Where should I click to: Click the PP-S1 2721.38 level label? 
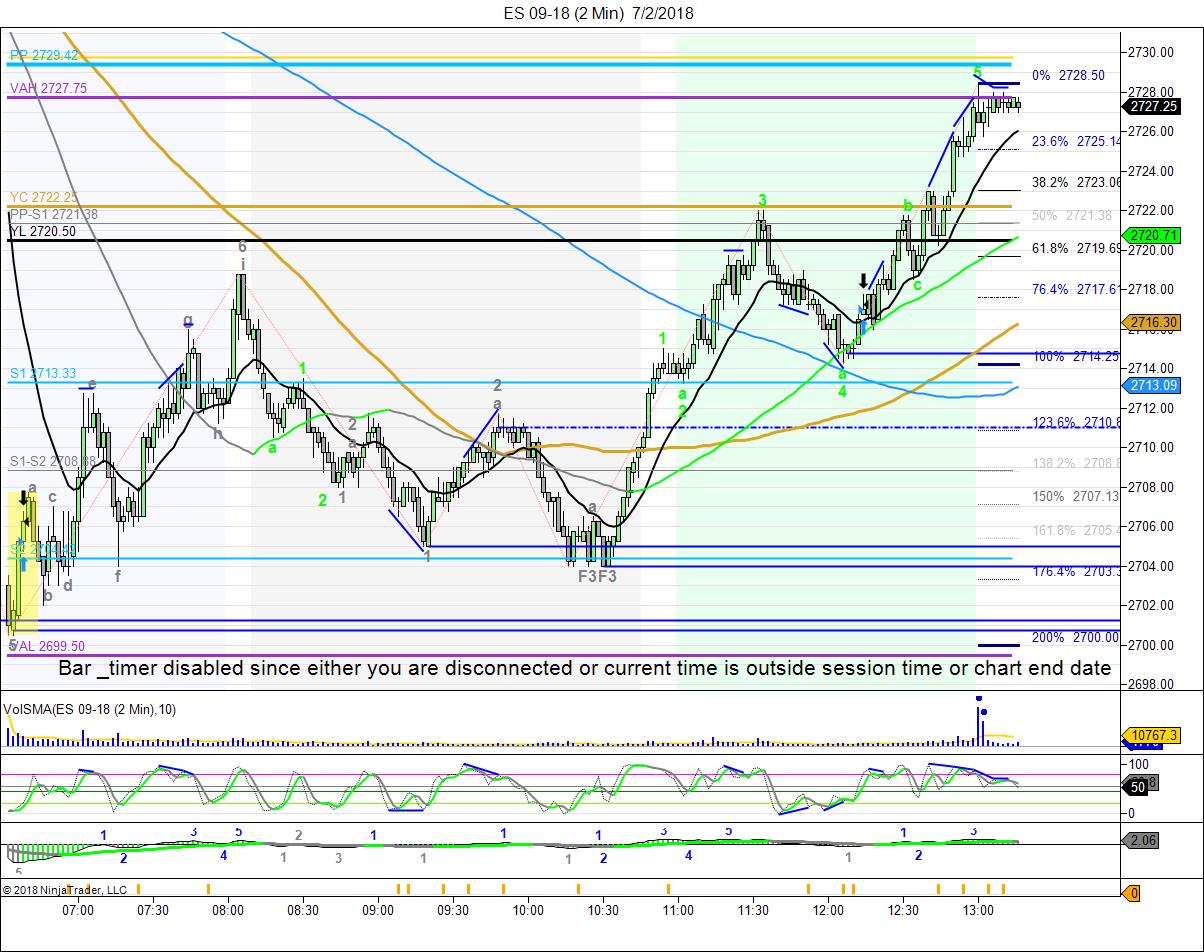[54, 214]
